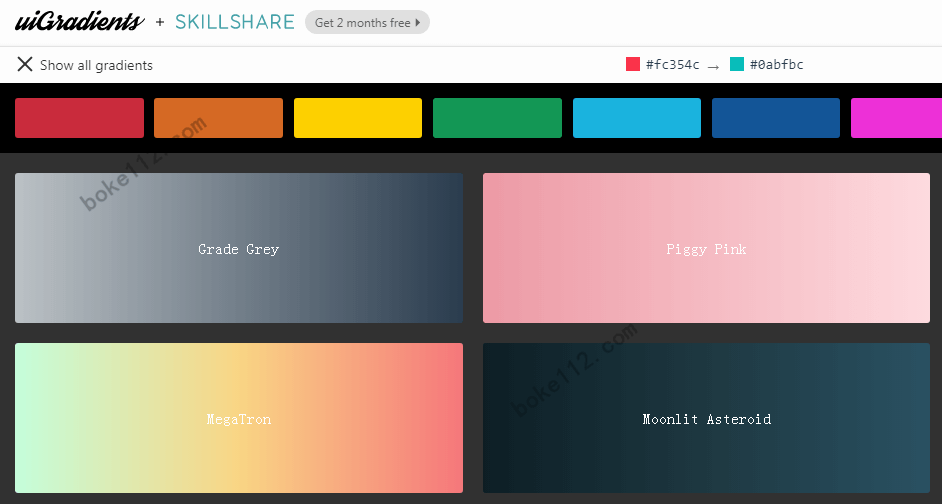Select the #fc354c hex code text
This screenshot has width=942, height=504.
[x=672, y=65]
